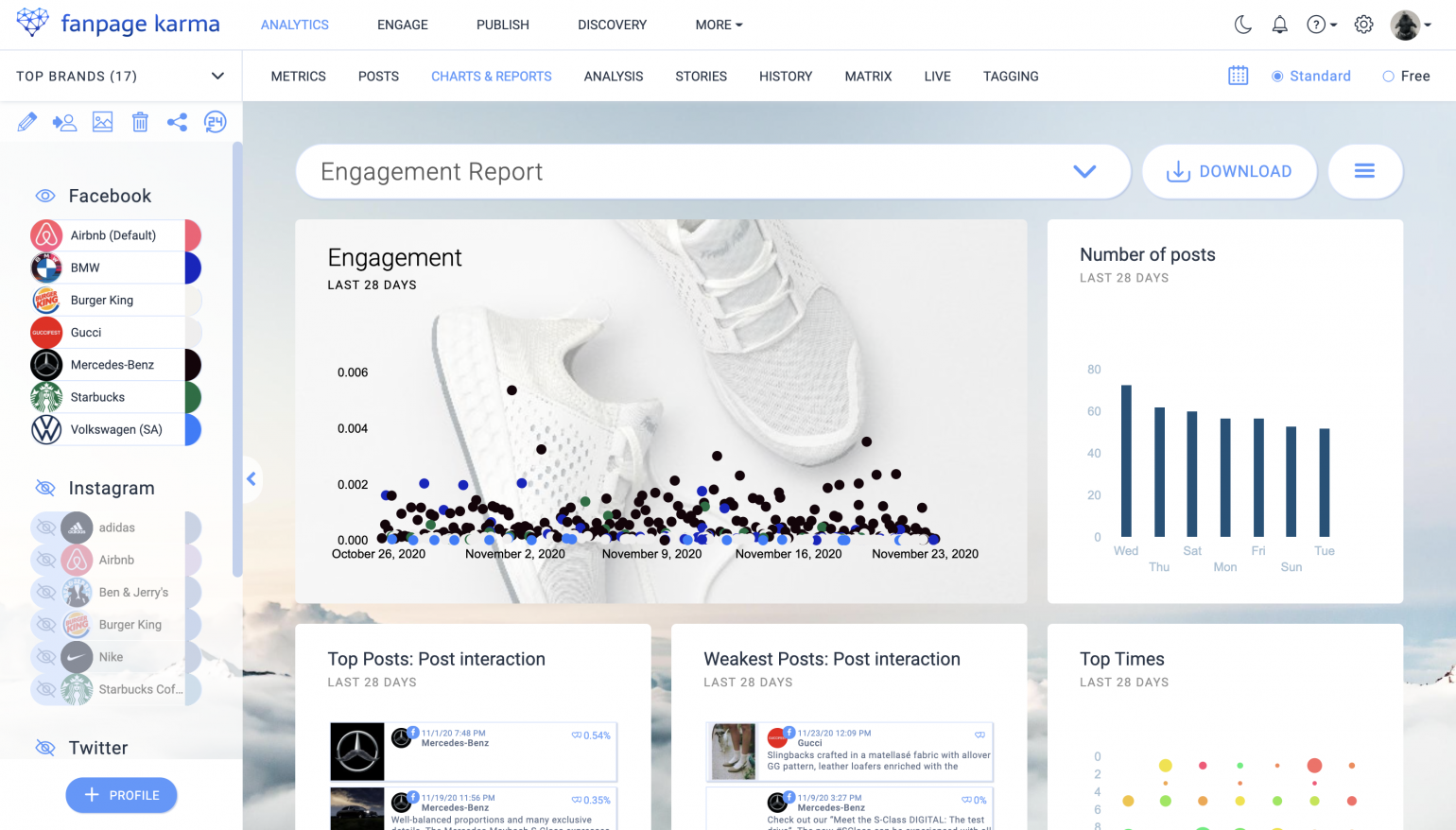This screenshot has height=830, width=1456.
Task: Select the Free radio button
Action: (1388, 76)
